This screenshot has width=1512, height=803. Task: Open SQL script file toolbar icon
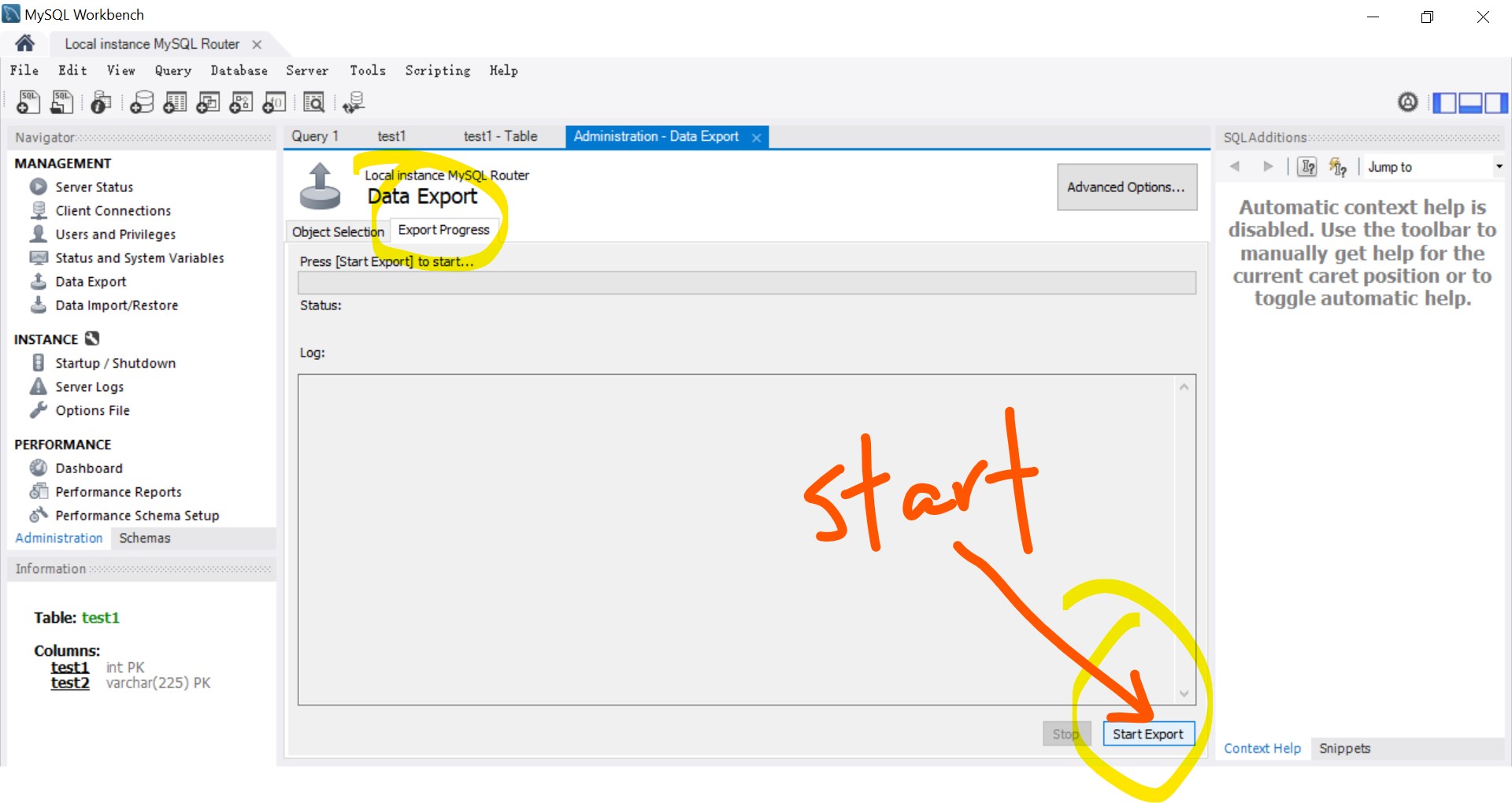pyautogui.click(x=61, y=102)
